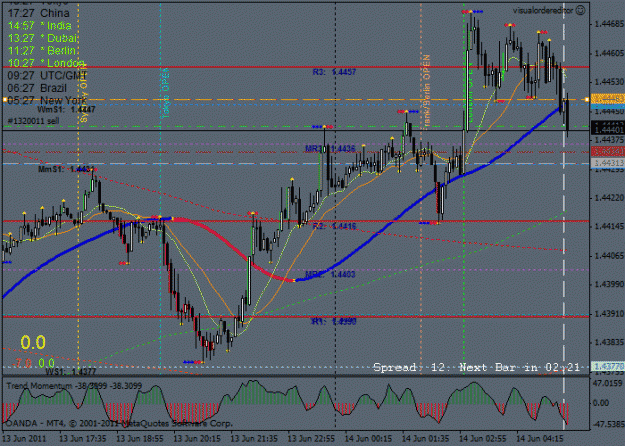This screenshot has height=446, width=625.
Task: Click '13 Jun 18:55' on the time axis
Action: click(x=140, y=439)
